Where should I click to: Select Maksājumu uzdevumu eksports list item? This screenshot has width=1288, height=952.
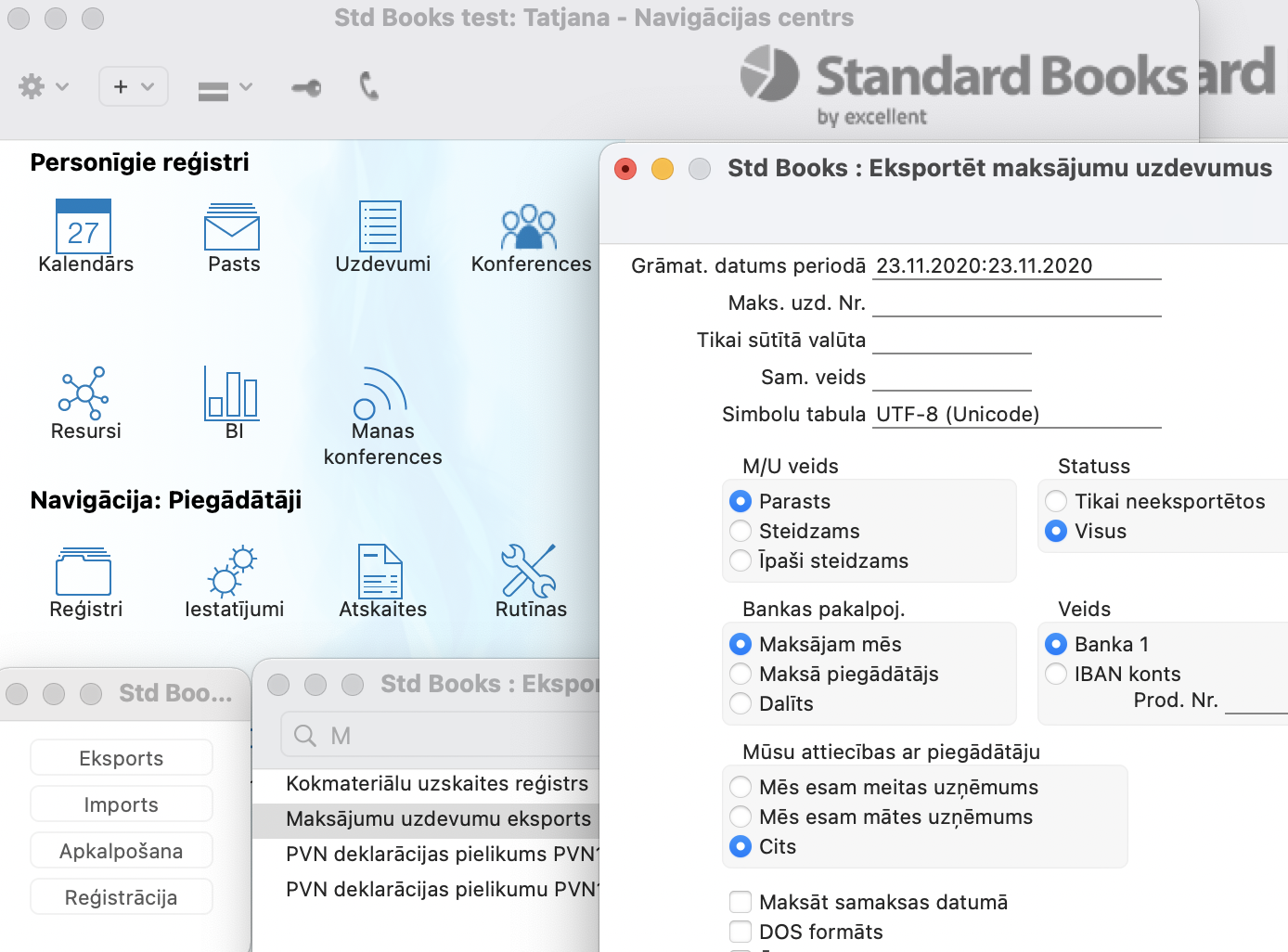click(438, 818)
